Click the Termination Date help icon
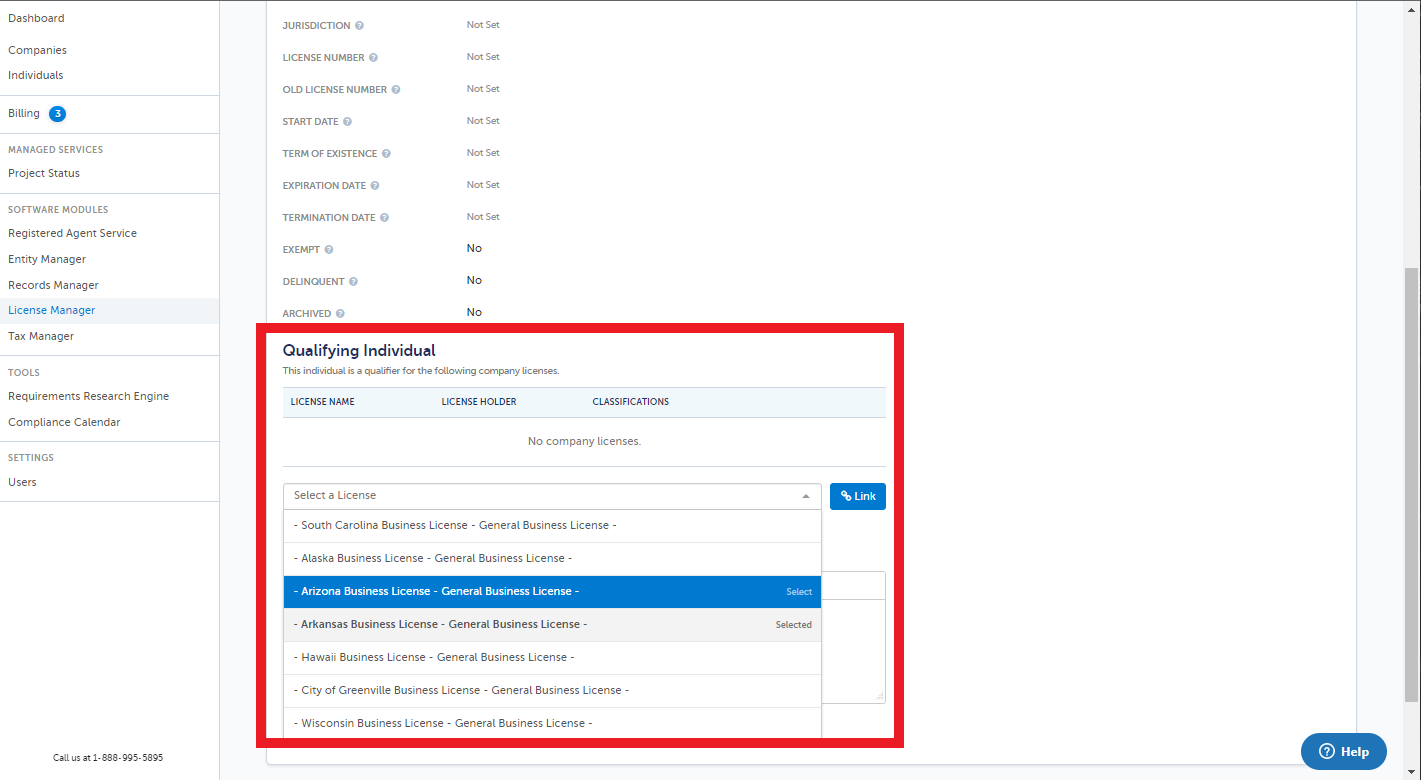 [x=384, y=217]
